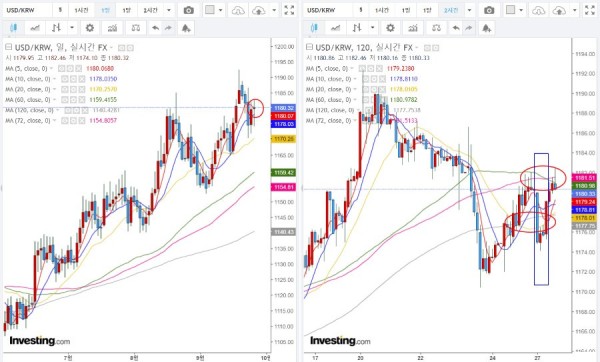Open bar style dropdown arrow, right chart
600x362 pixels.
point(373,28)
